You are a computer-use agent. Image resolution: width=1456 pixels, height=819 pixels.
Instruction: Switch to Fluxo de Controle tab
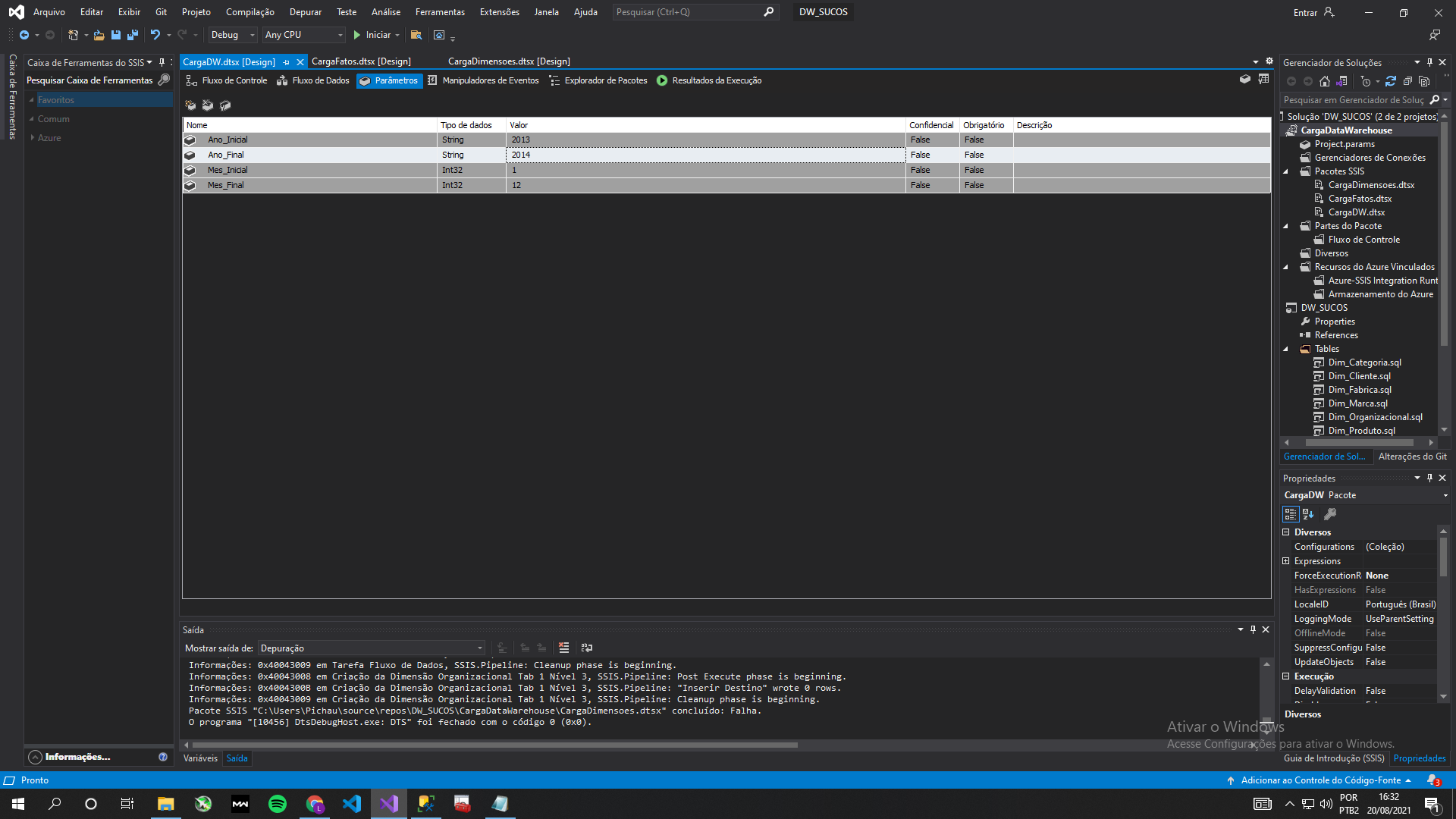pyautogui.click(x=227, y=80)
